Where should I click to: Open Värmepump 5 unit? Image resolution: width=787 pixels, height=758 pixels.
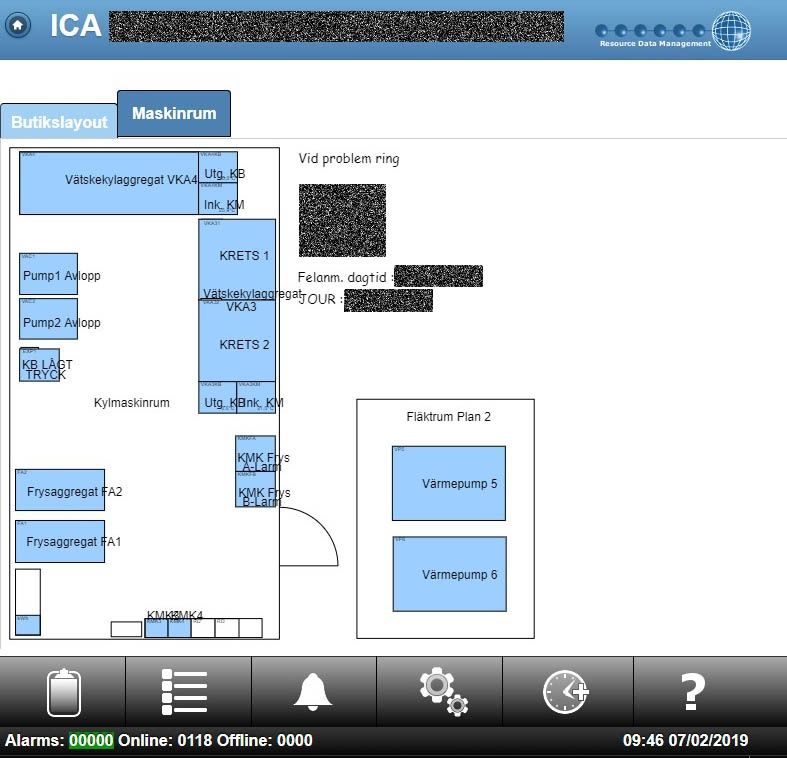(x=448, y=483)
